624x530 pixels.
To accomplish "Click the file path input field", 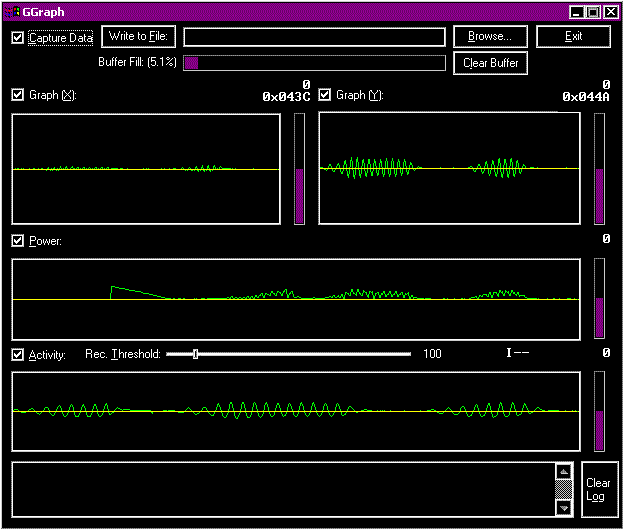I will pyautogui.click(x=314, y=37).
